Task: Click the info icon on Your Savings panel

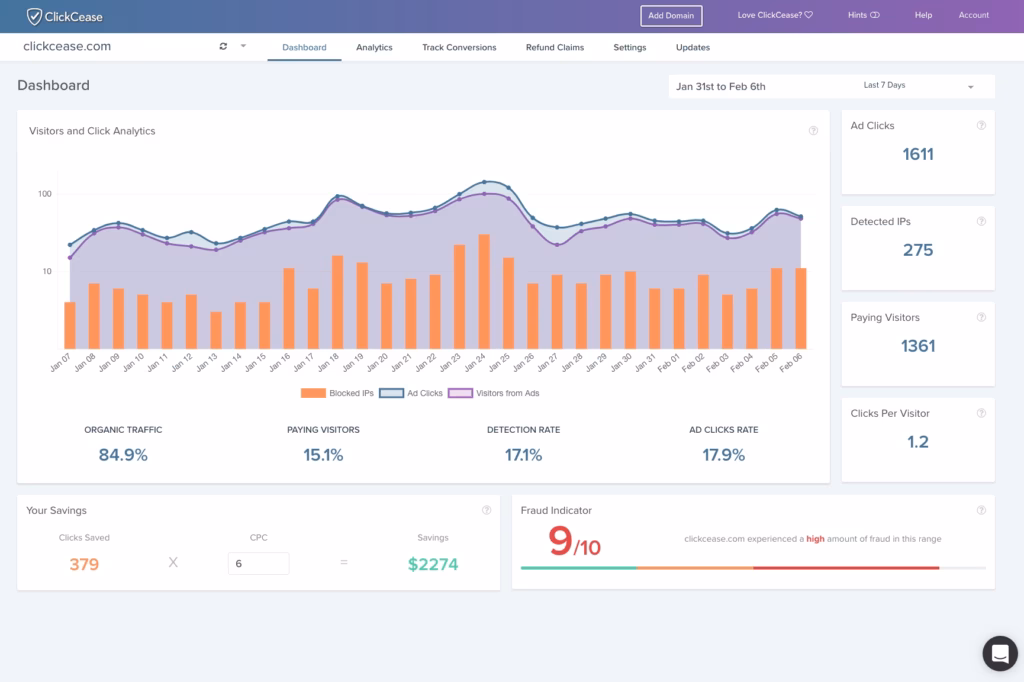Action: [486, 510]
